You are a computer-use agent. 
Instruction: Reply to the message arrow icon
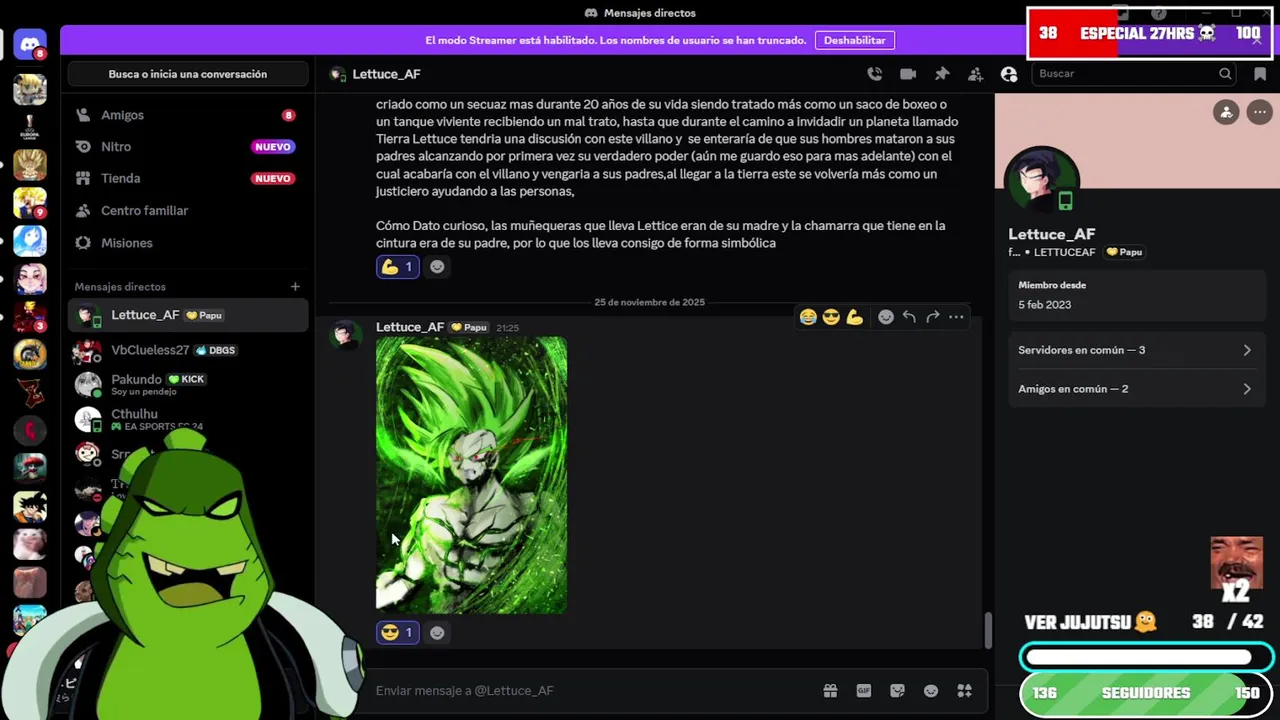coord(909,317)
